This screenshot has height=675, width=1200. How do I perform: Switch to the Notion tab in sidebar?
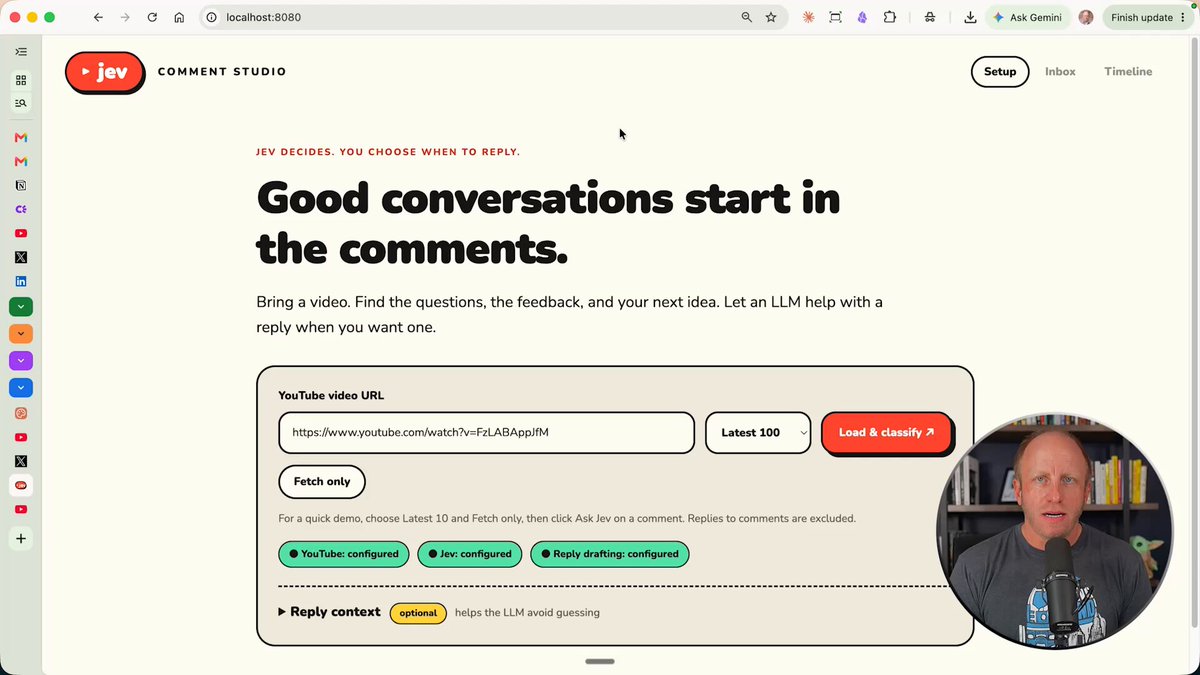[21, 185]
